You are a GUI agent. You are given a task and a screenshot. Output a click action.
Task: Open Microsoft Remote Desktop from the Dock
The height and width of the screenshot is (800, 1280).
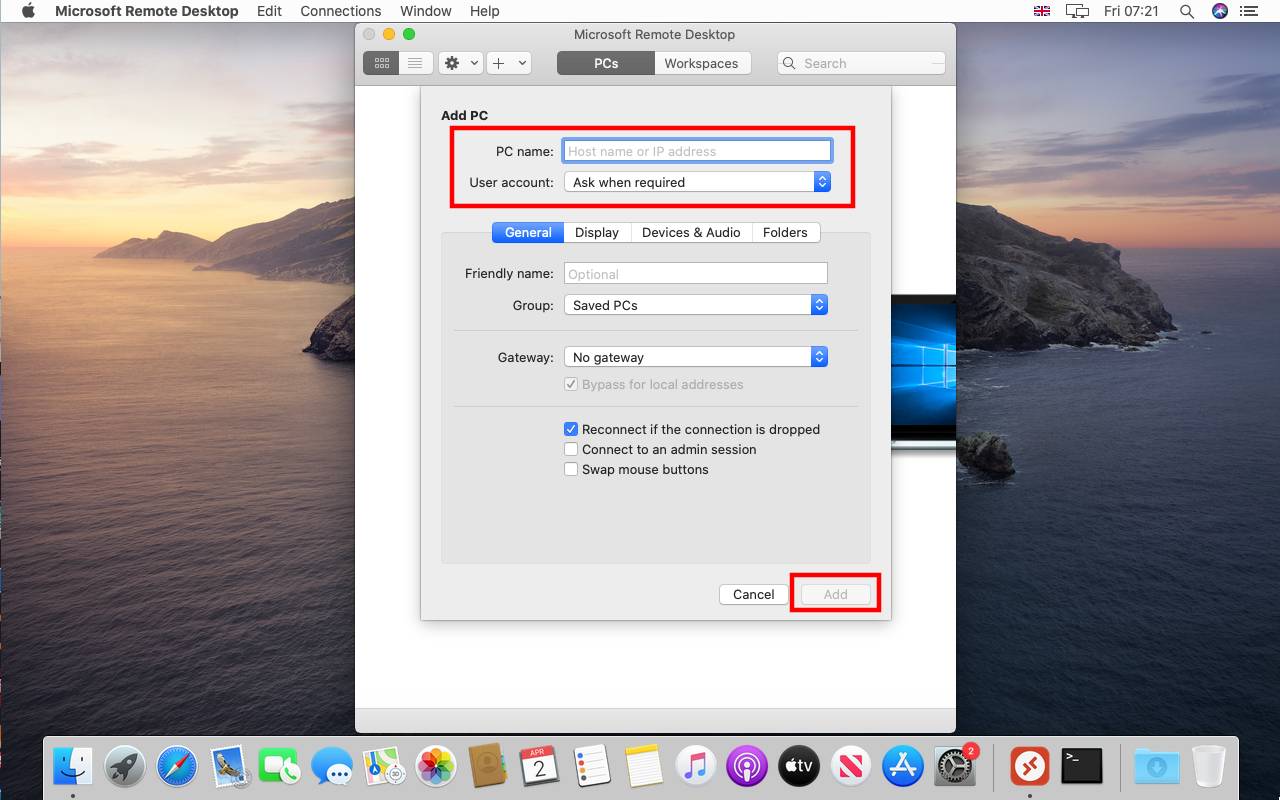tap(1029, 767)
